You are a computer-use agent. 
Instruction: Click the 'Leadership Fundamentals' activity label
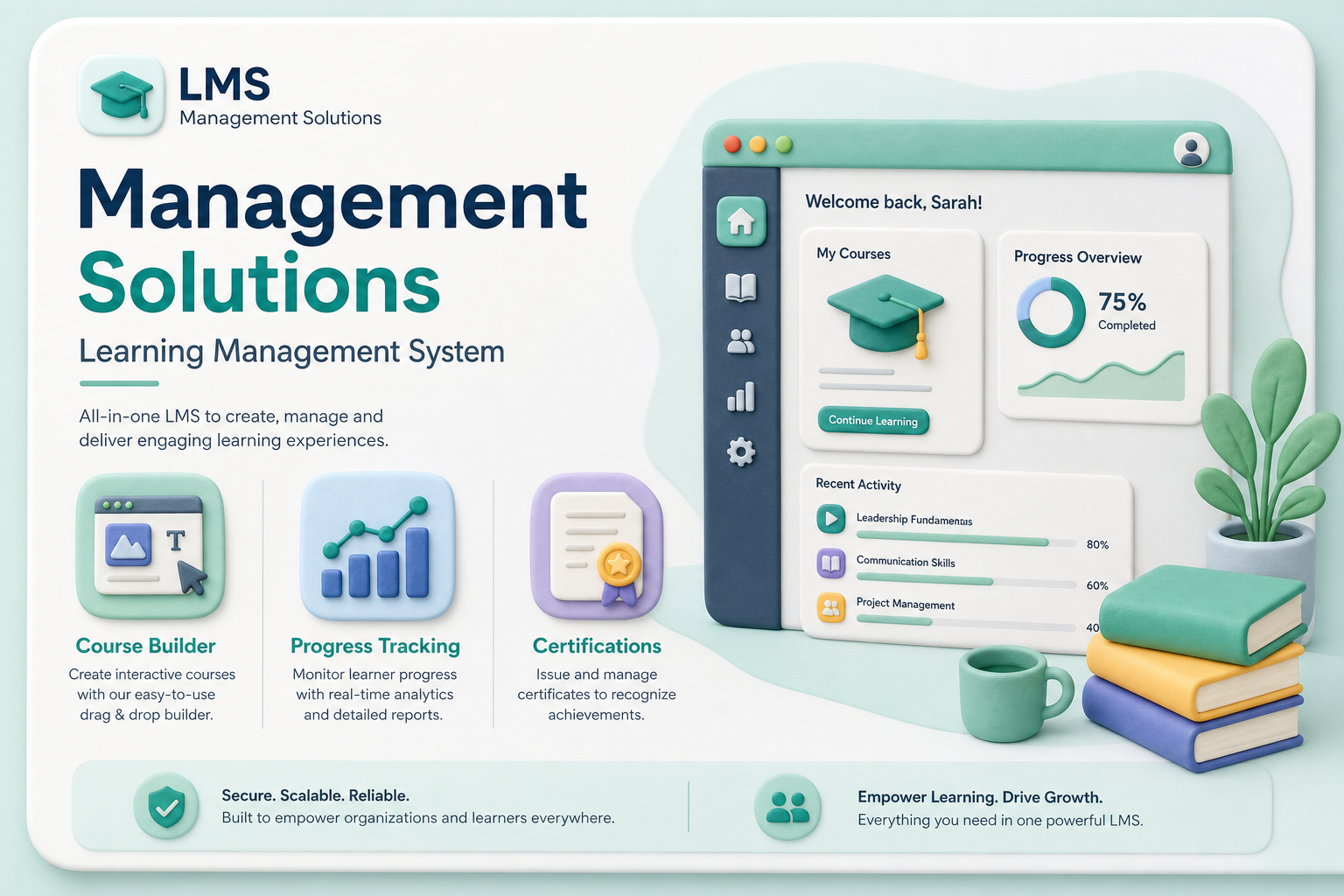coord(914,519)
